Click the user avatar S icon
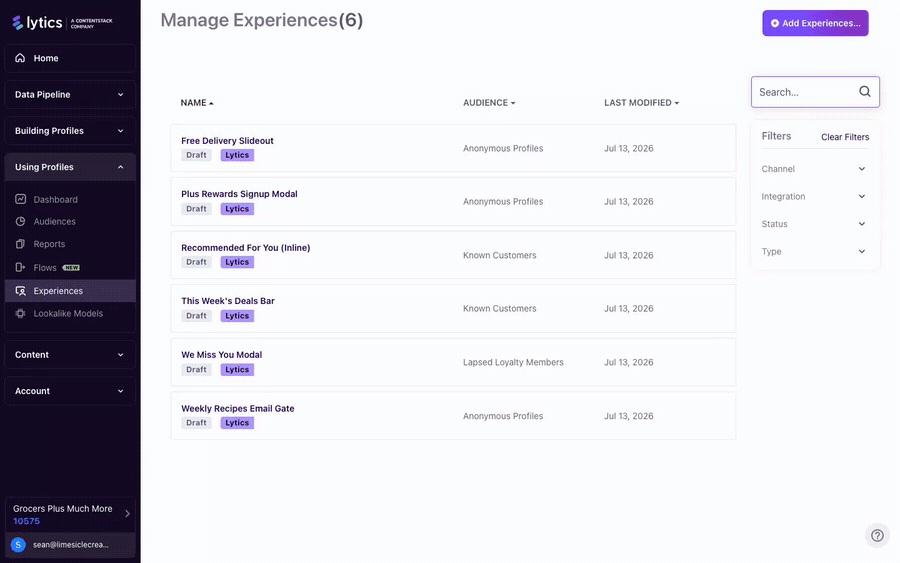The width and height of the screenshot is (900, 563). coord(18,545)
